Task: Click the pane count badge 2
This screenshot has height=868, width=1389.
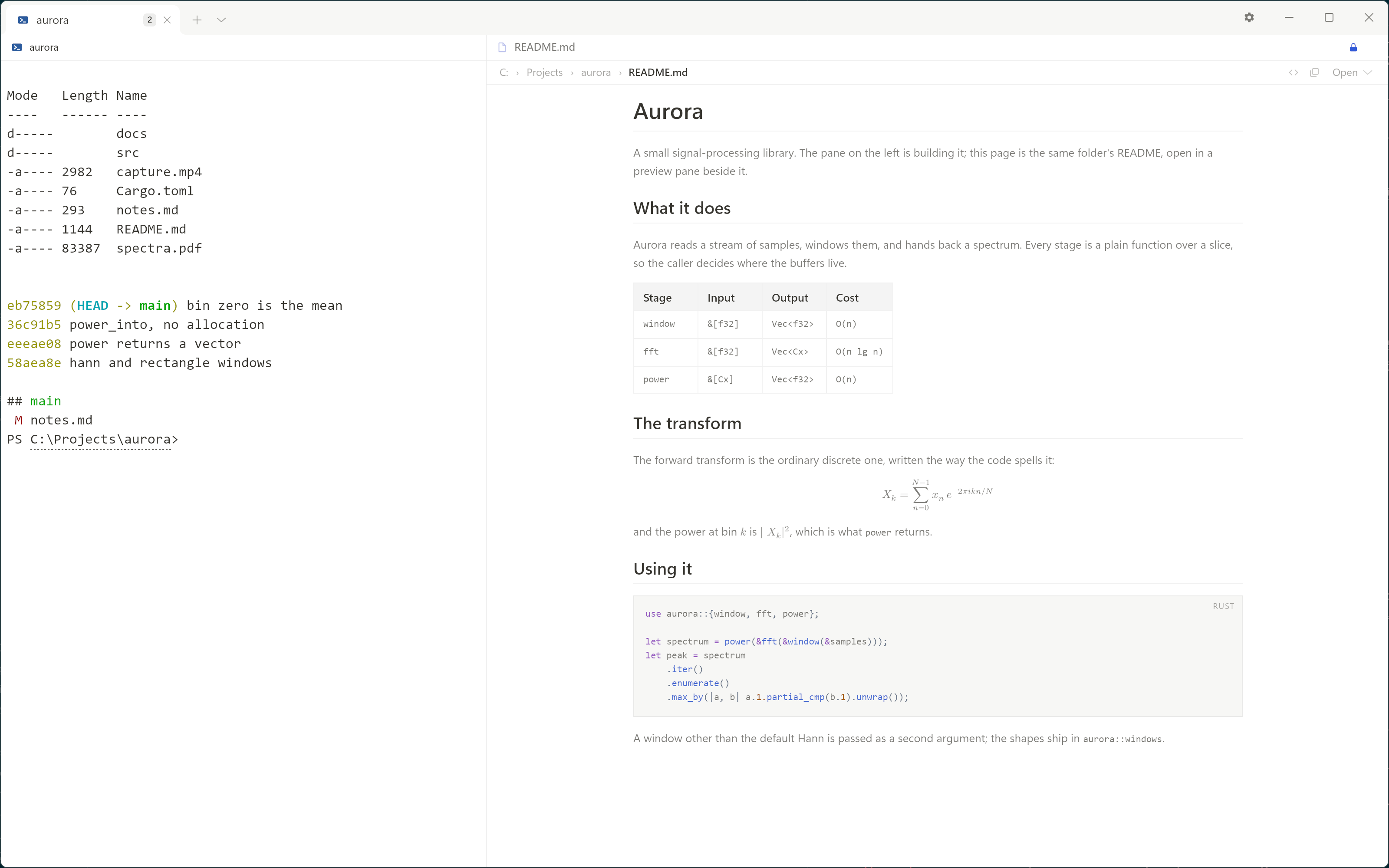Action: [150, 20]
